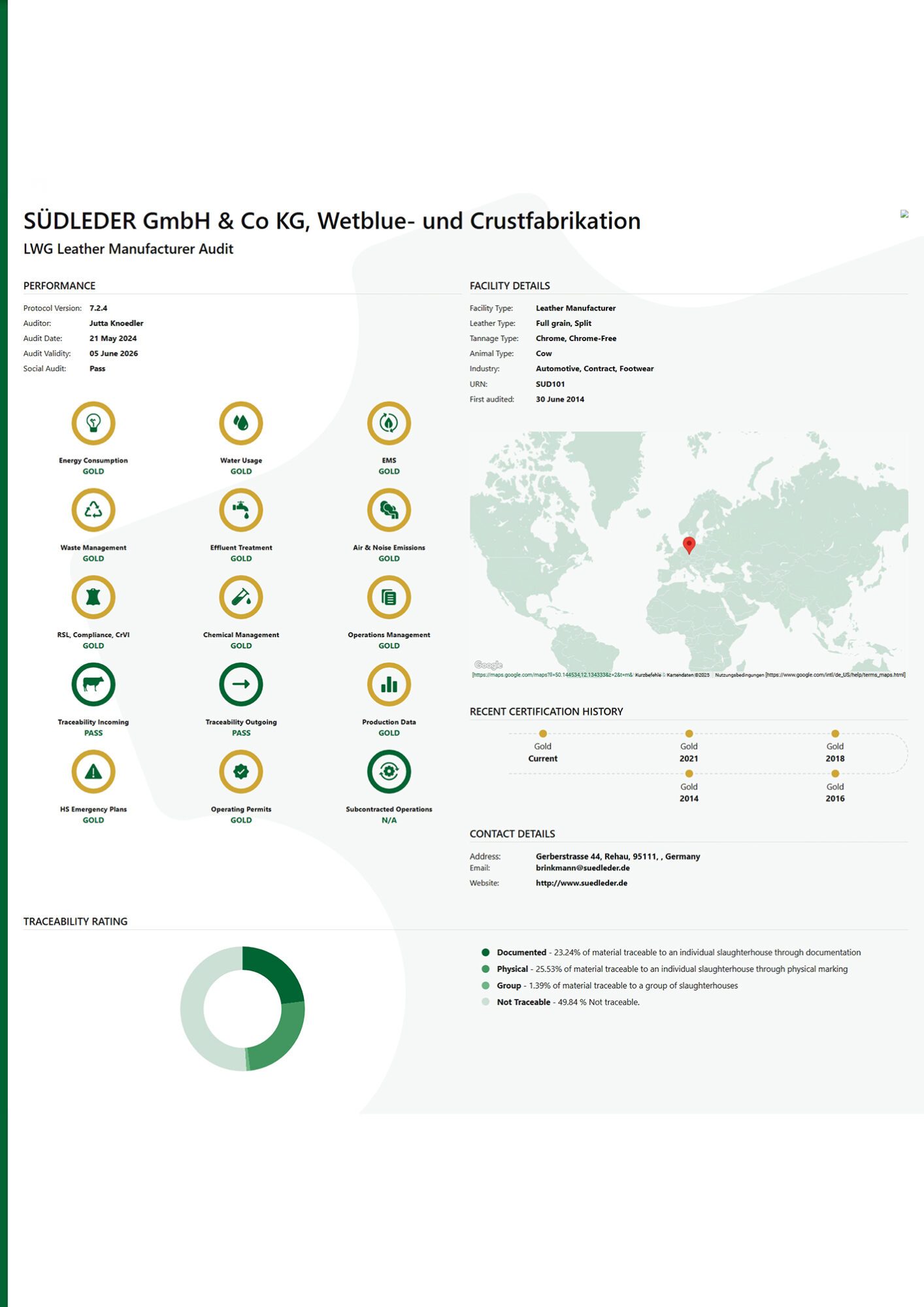Click the Effluent Treatment faucet icon
Image resolution: width=924 pixels, height=1307 pixels.
click(x=241, y=510)
